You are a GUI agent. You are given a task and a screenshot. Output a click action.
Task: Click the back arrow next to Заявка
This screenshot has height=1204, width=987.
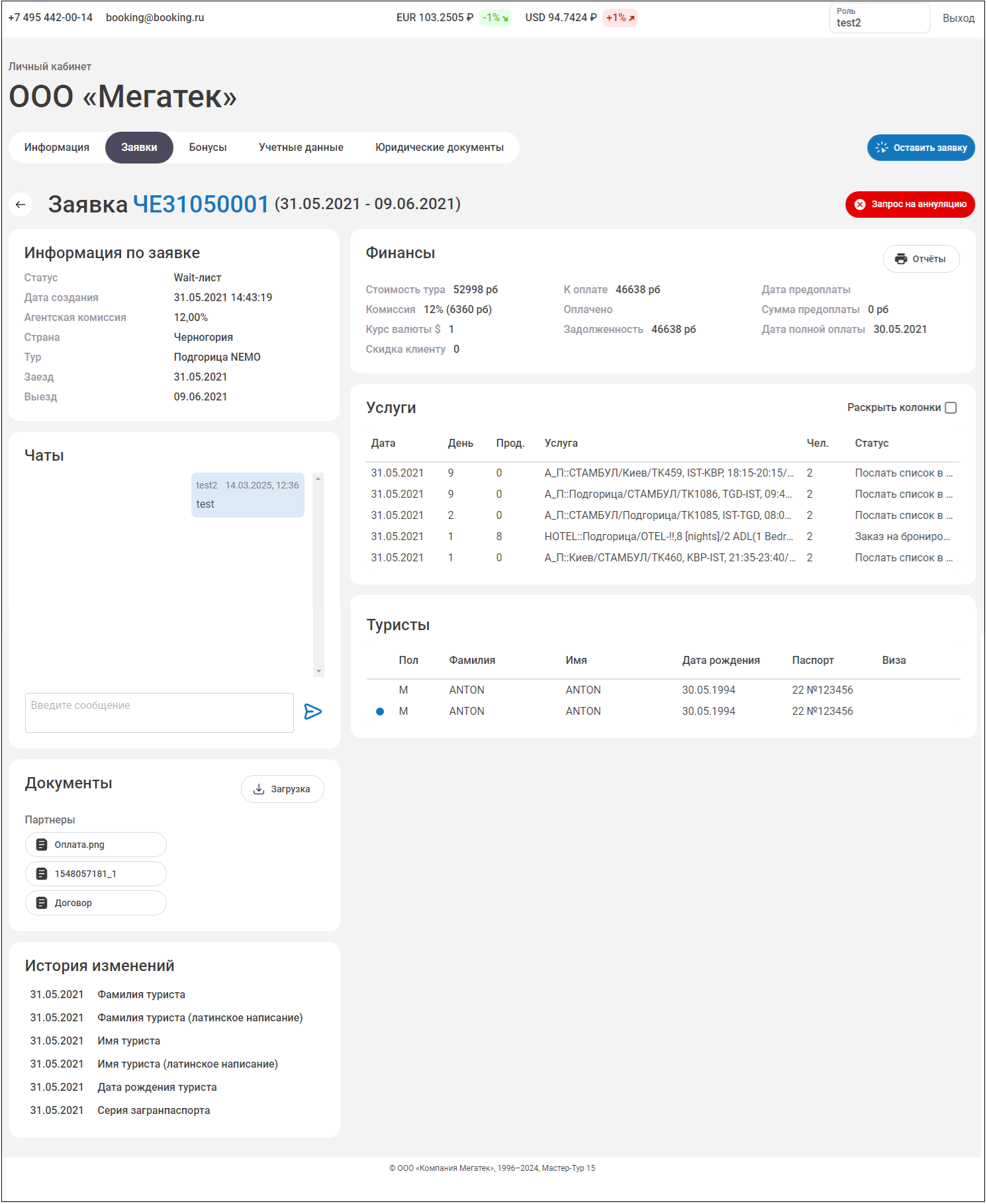[x=21, y=205]
